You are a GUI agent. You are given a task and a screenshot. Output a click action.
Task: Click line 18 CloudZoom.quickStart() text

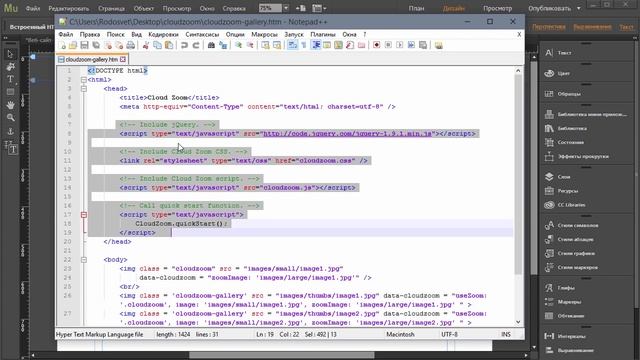[x=182, y=224]
